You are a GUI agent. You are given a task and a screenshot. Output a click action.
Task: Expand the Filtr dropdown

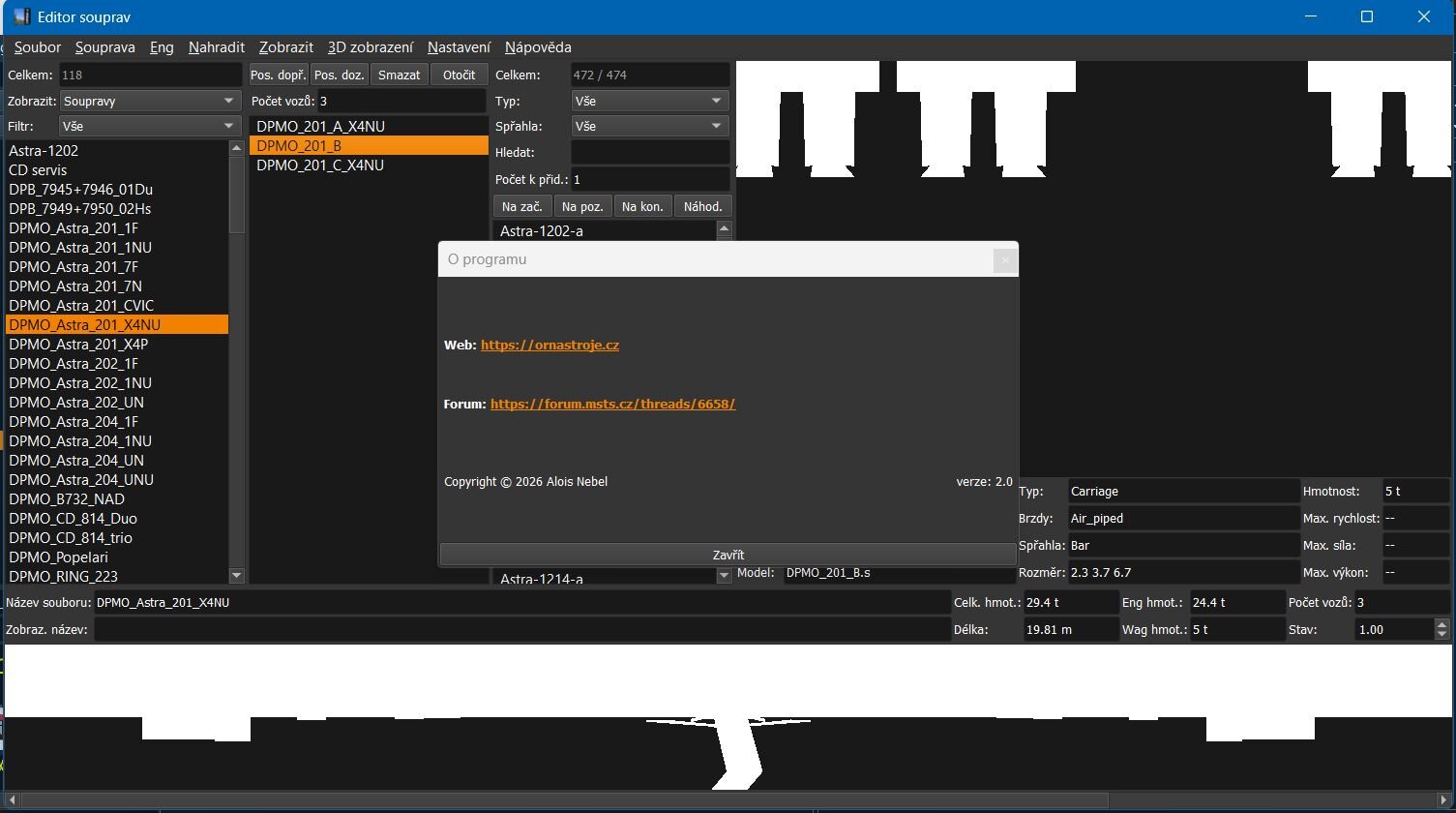[x=150, y=126]
